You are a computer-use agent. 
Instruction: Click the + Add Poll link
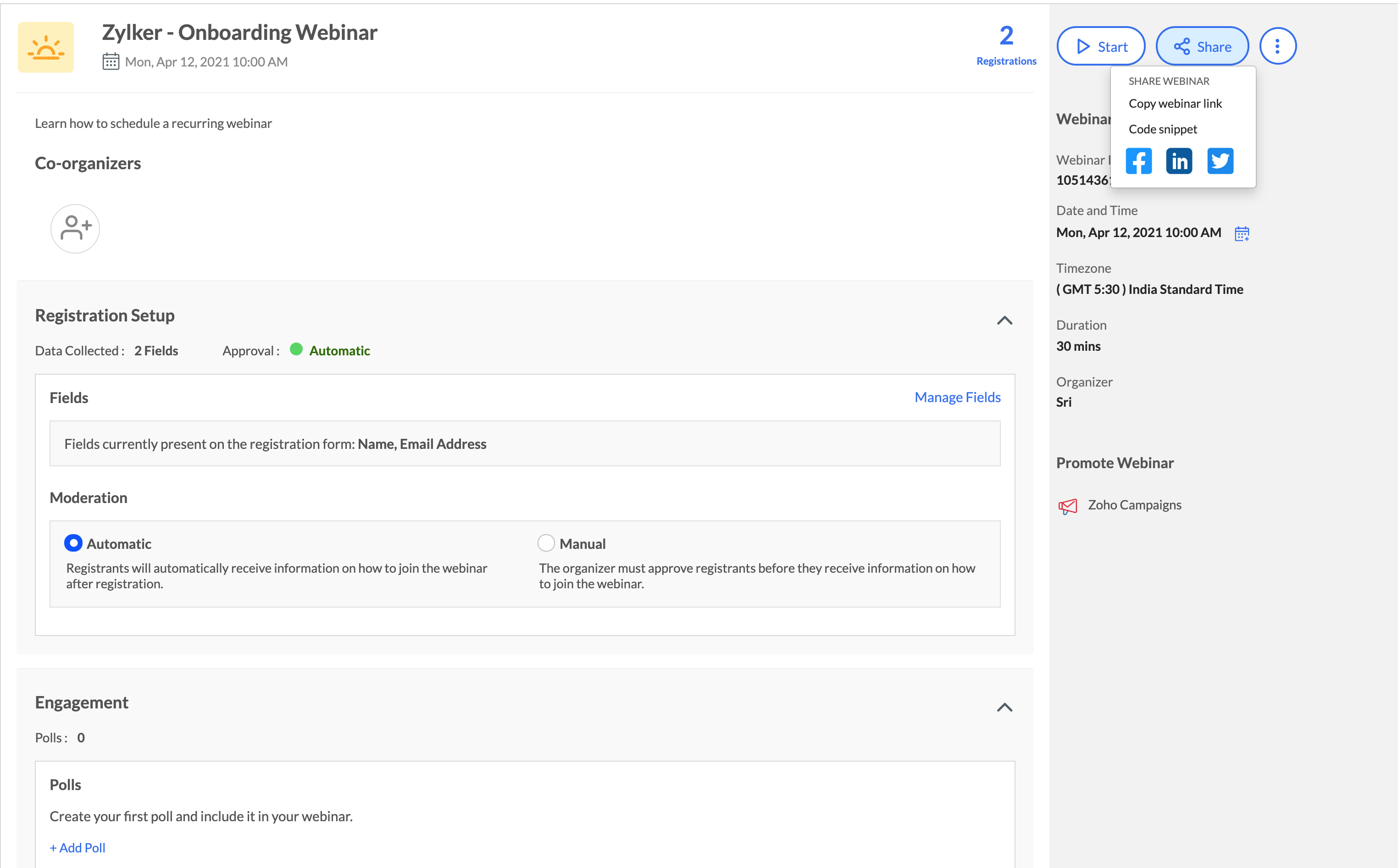click(x=78, y=847)
